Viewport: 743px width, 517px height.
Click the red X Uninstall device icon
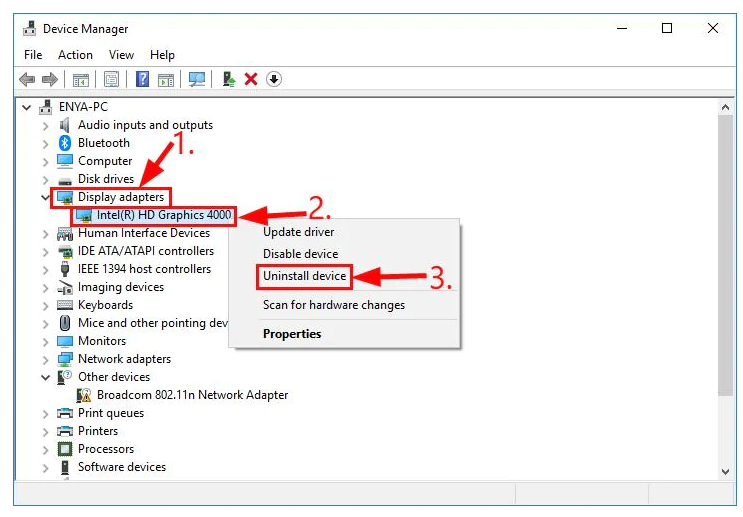point(251,79)
